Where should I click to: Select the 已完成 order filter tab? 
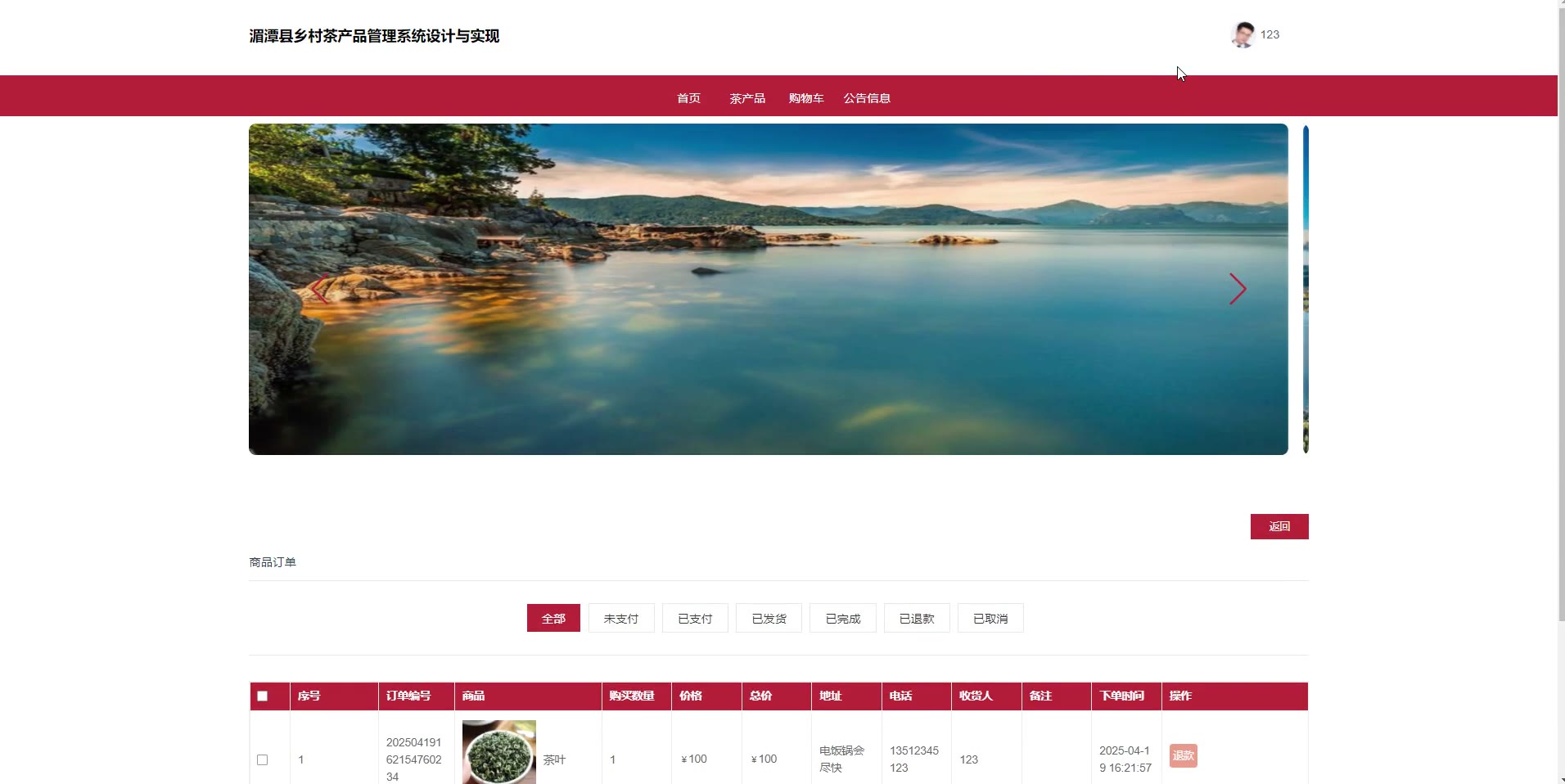tap(843, 618)
